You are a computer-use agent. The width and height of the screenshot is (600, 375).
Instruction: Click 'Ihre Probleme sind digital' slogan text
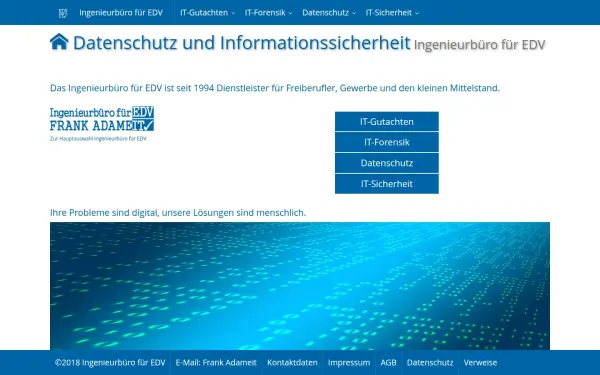178,213
